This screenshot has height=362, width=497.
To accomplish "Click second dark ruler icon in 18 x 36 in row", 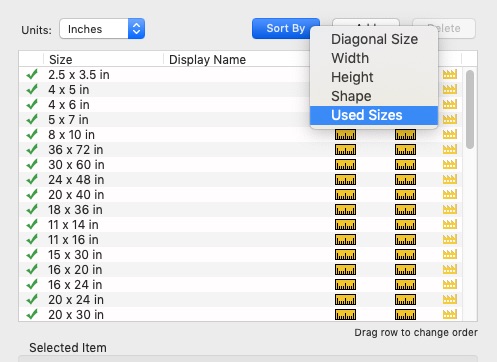I will click(x=405, y=210).
